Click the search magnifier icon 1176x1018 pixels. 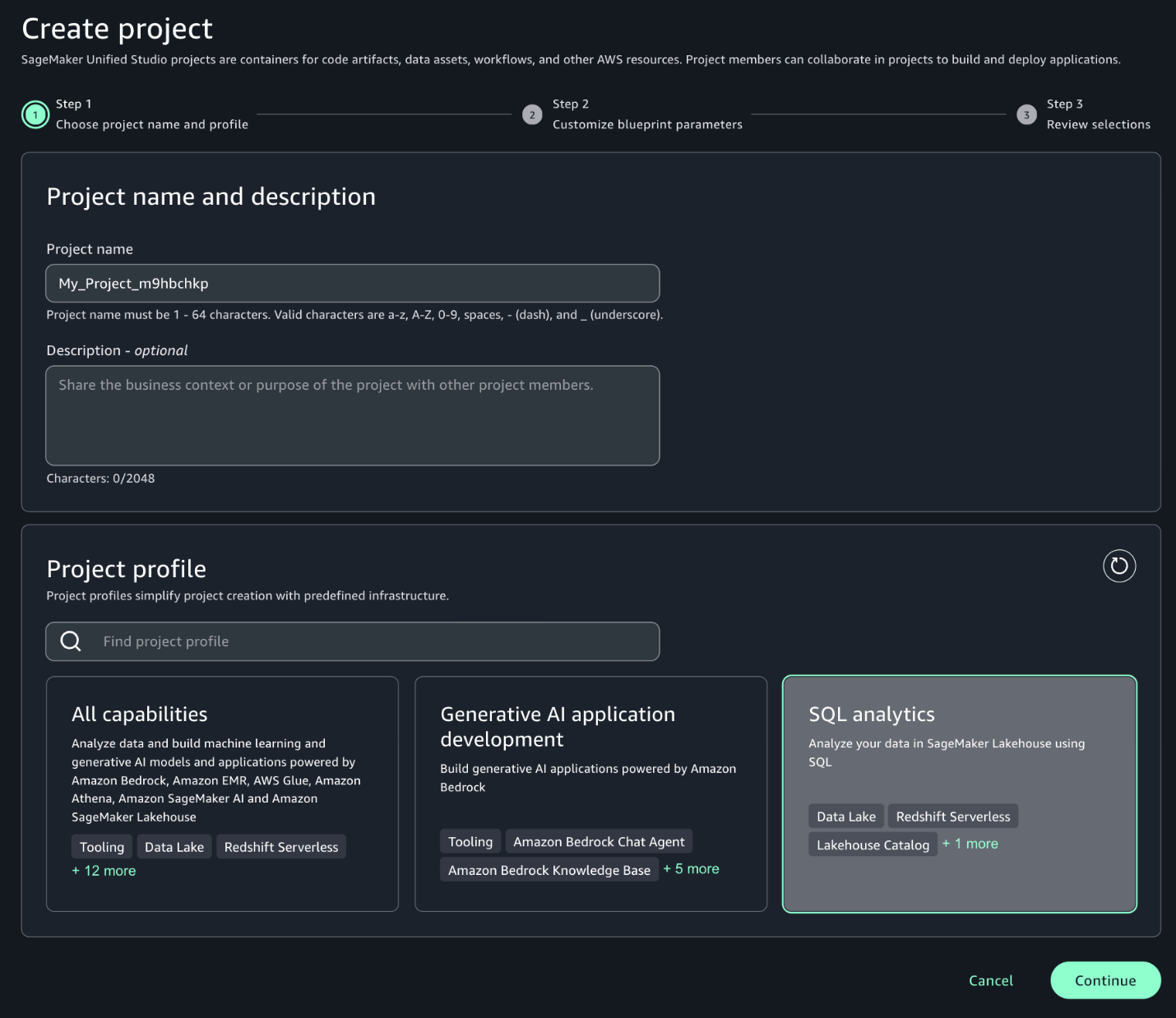point(72,641)
